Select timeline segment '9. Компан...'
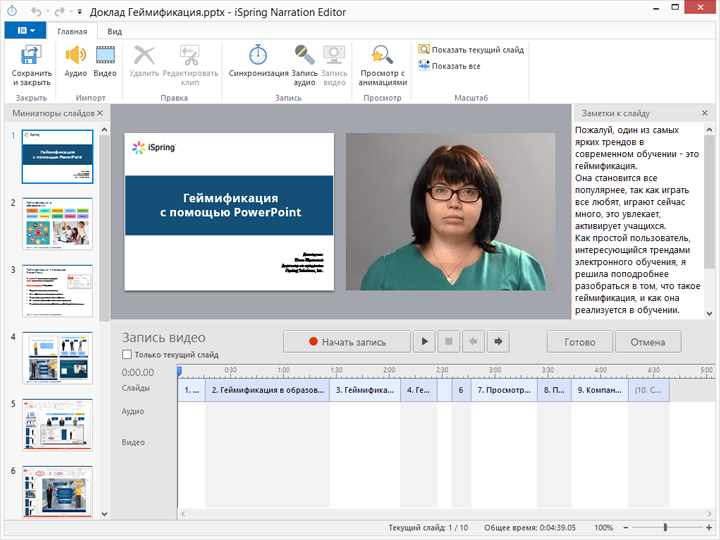The height and width of the screenshot is (540, 720). [x=600, y=390]
